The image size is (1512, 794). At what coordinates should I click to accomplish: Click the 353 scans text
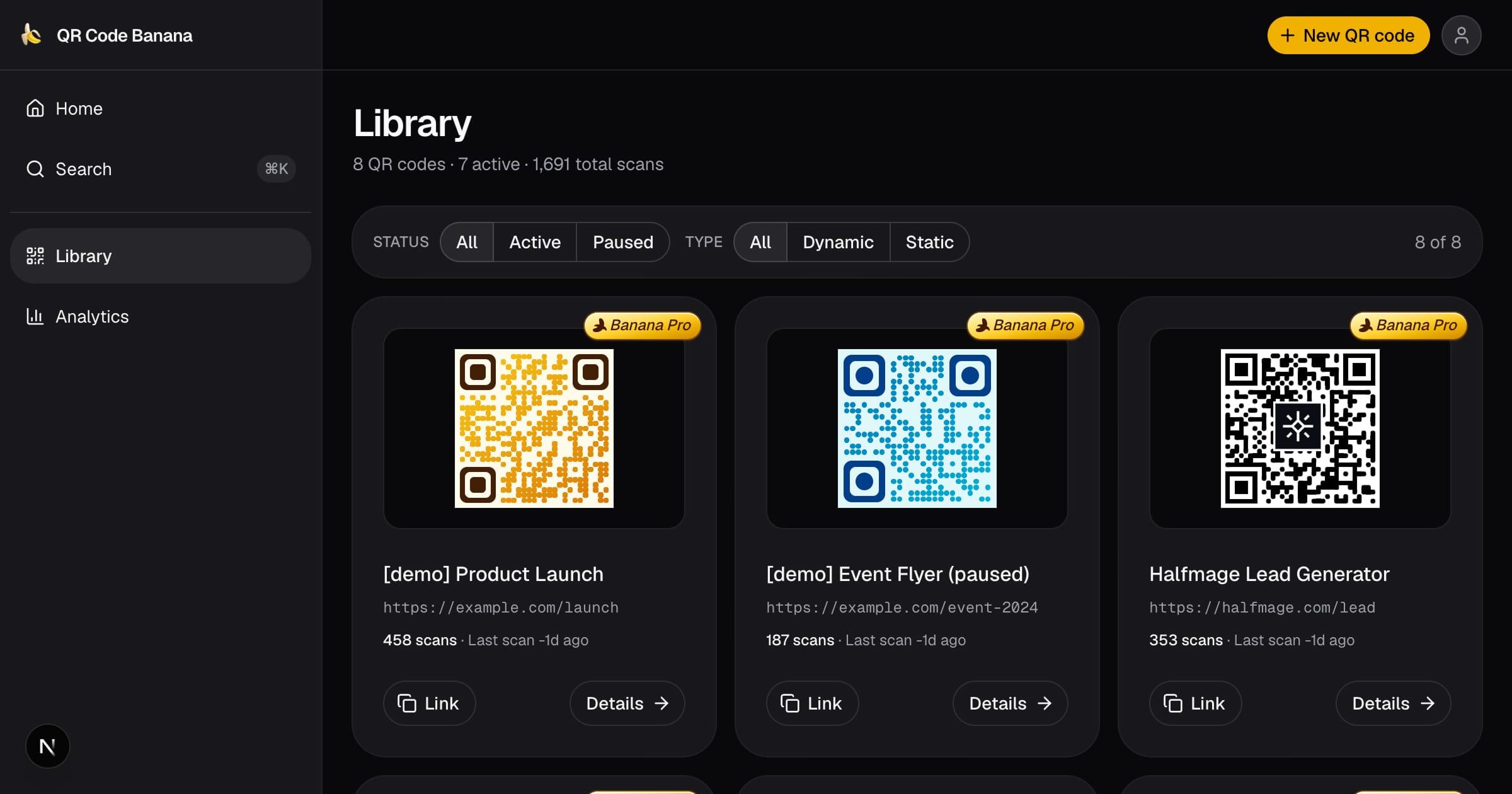tap(1186, 640)
